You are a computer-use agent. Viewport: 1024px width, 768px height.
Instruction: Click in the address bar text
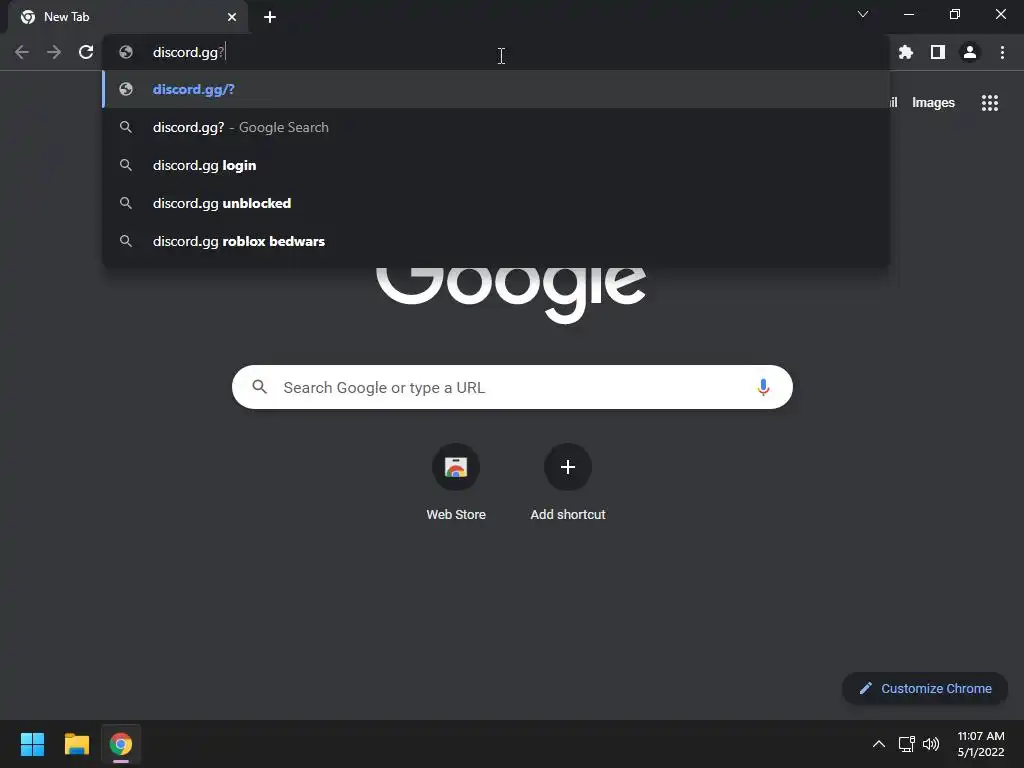point(188,52)
